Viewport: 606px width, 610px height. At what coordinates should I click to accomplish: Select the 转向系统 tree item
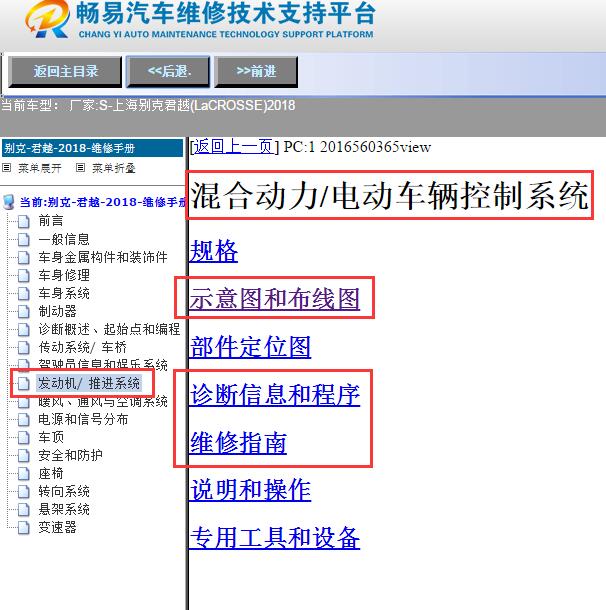tap(64, 491)
